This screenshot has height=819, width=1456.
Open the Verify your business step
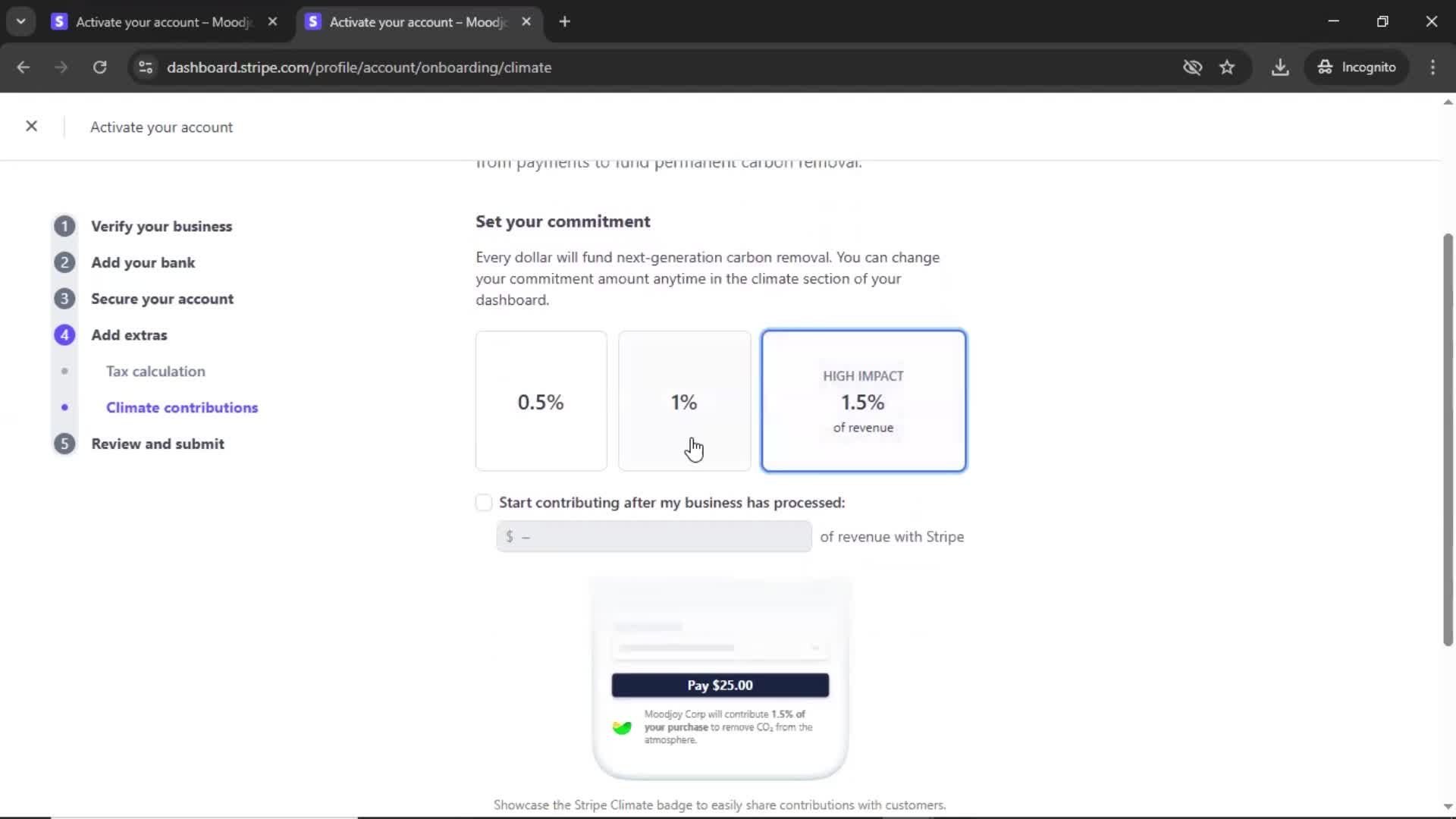tap(162, 227)
